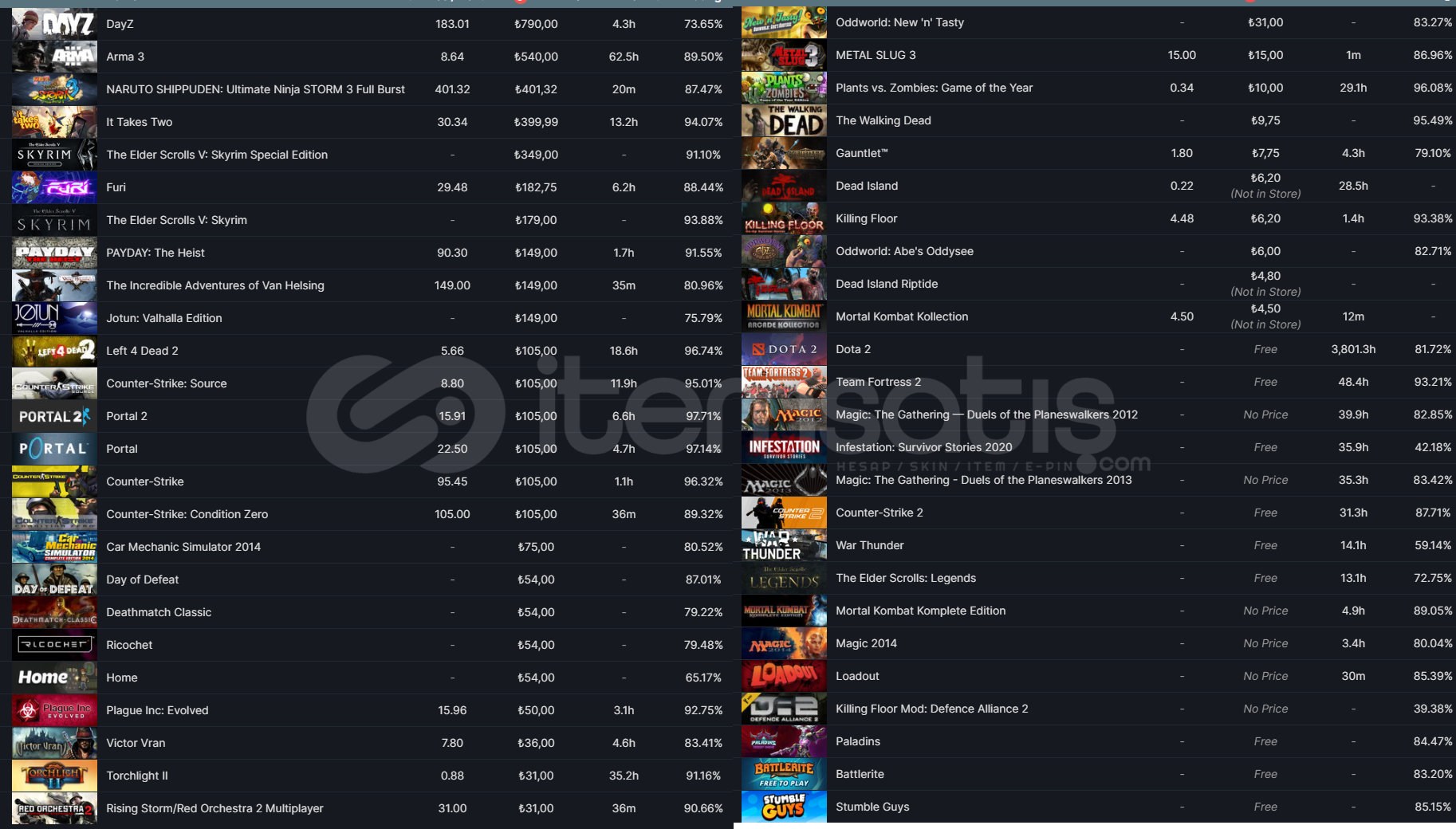1456x829 pixels.
Task: Click the Red Orchestra 2 thumbnail
Action: pyautogui.click(x=54, y=808)
